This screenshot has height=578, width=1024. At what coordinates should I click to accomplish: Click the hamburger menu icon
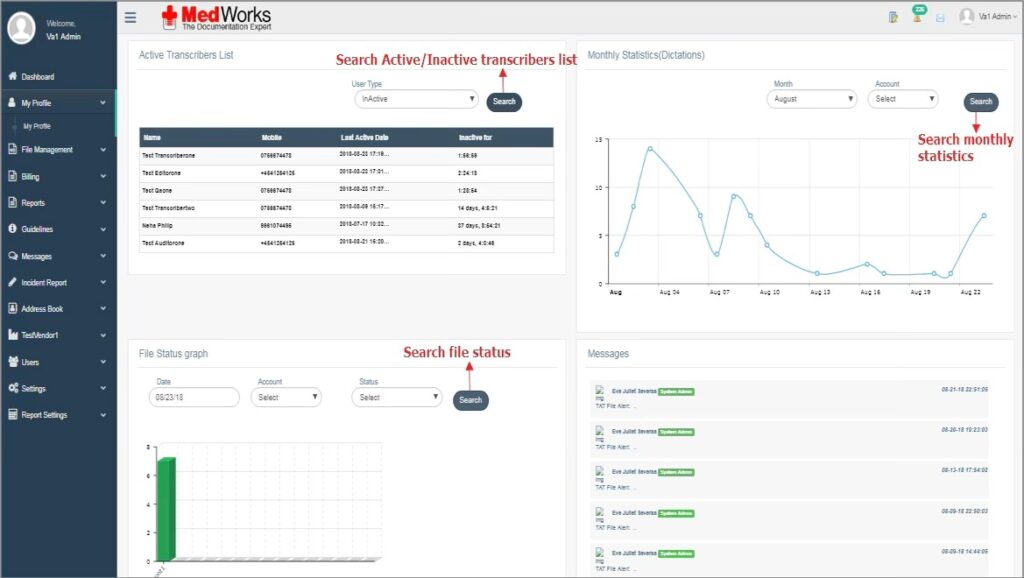(131, 17)
